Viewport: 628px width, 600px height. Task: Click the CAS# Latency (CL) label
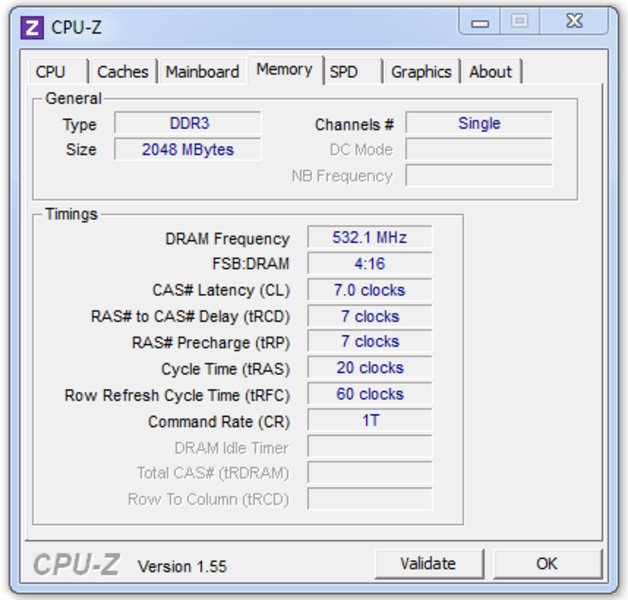(221, 290)
